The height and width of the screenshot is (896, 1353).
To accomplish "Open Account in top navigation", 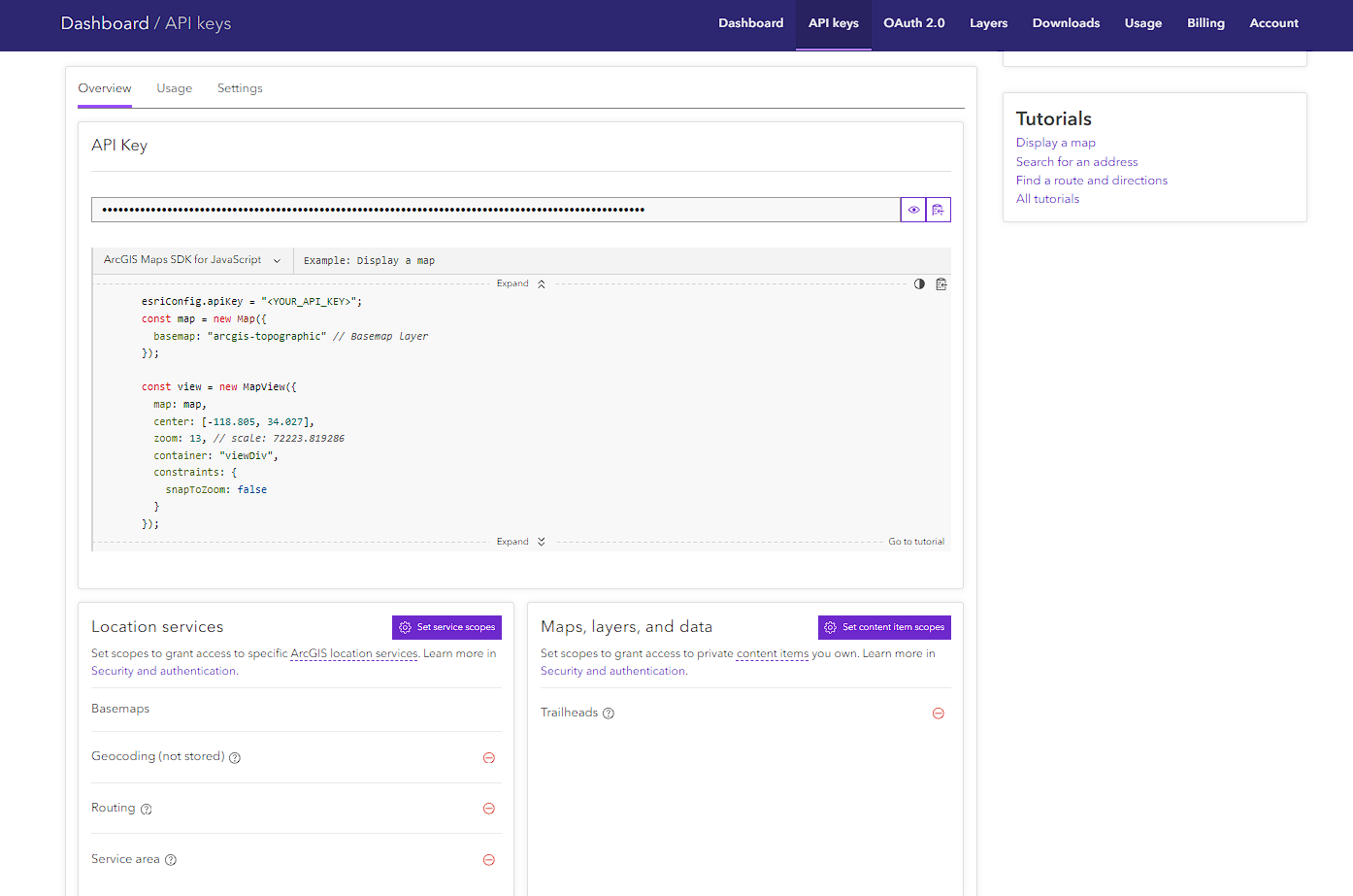I will [1274, 23].
